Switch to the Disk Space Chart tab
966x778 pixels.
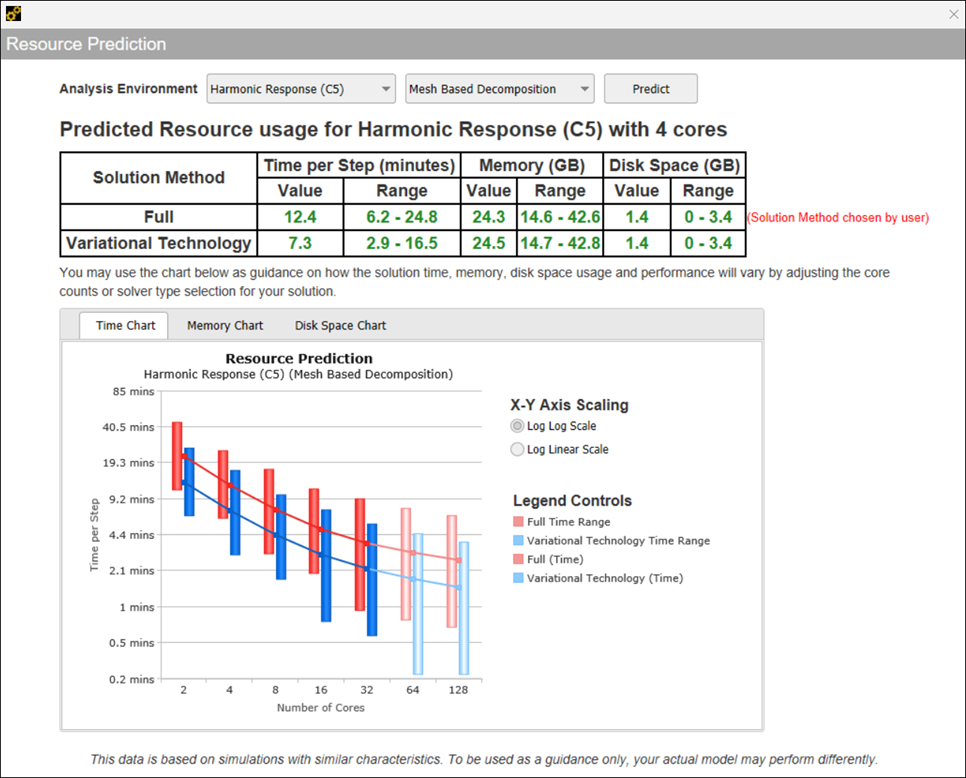(340, 325)
